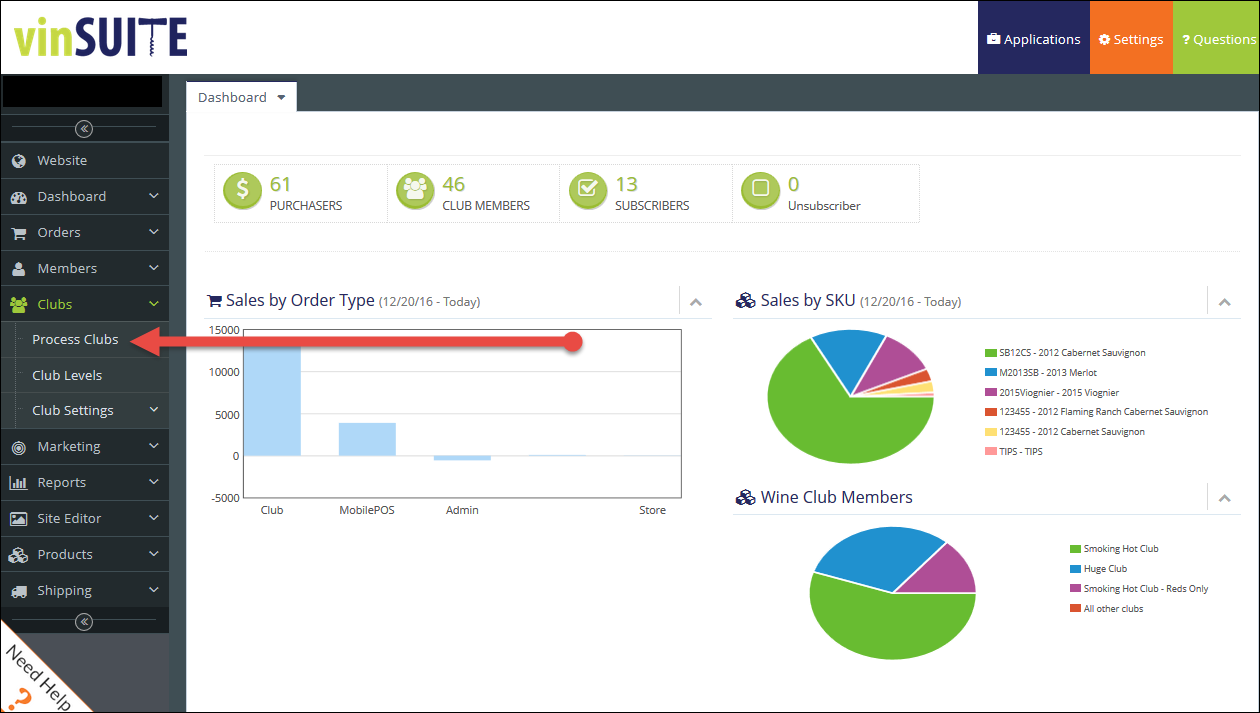Collapse the Wine Club Members panel
The height and width of the screenshot is (713, 1260).
click(1224, 498)
